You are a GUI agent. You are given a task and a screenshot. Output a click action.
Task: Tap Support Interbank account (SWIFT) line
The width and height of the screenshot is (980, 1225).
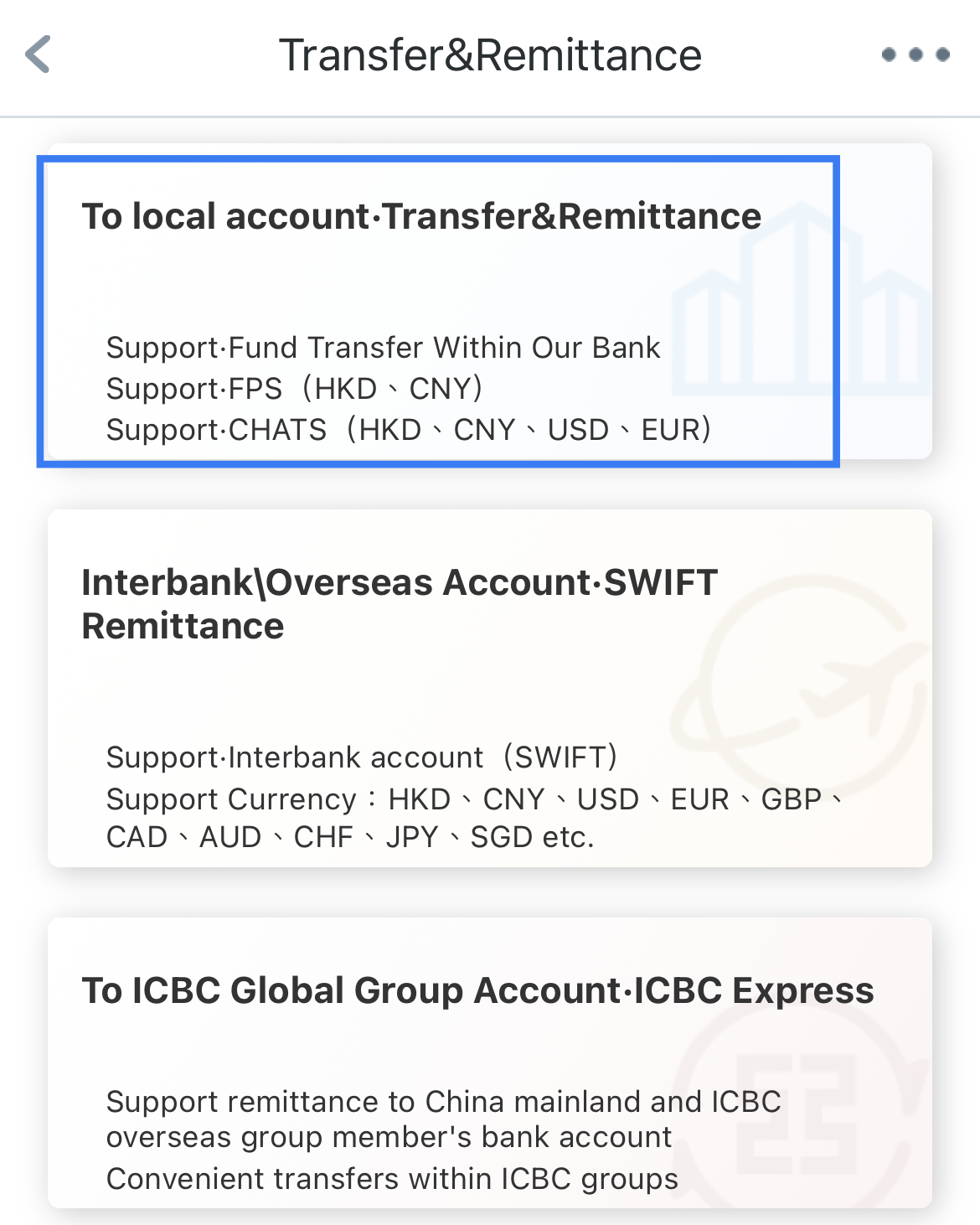point(362,757)
